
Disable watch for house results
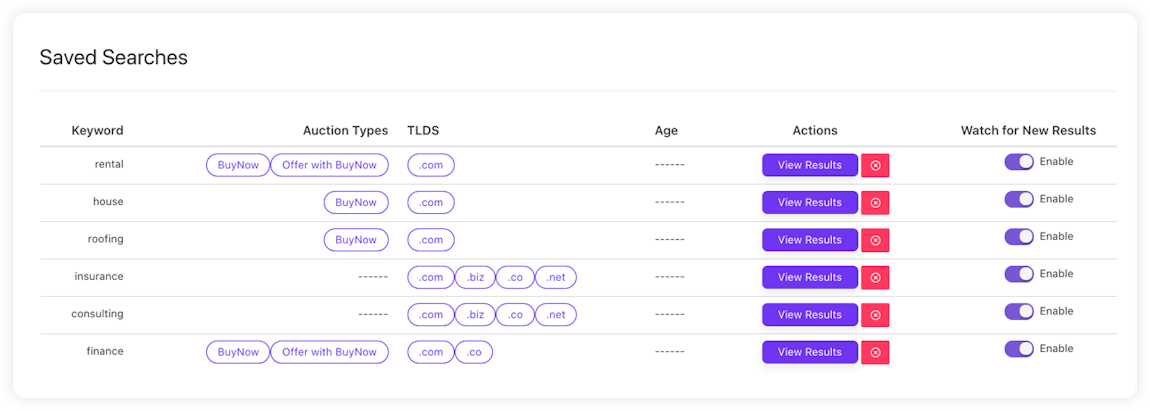click(1019, 199)
